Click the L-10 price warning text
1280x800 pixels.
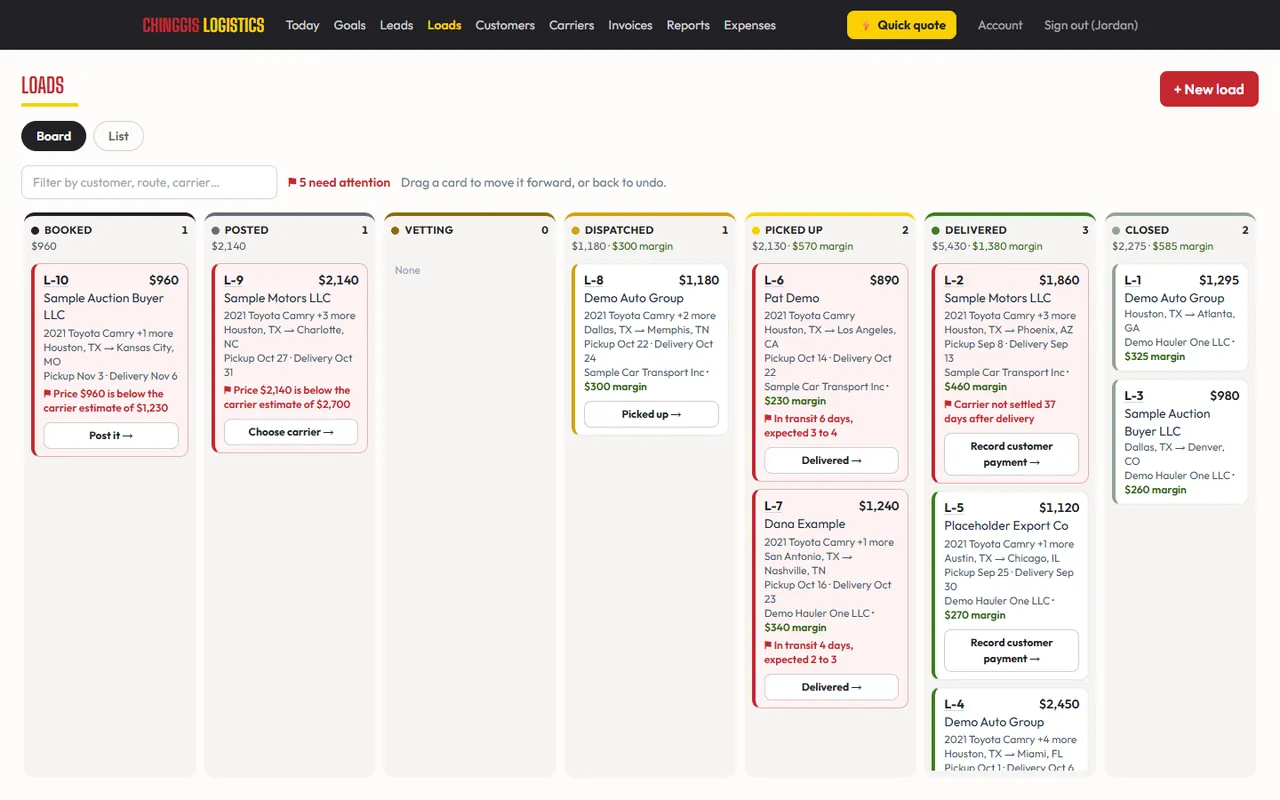pos(106,401)
